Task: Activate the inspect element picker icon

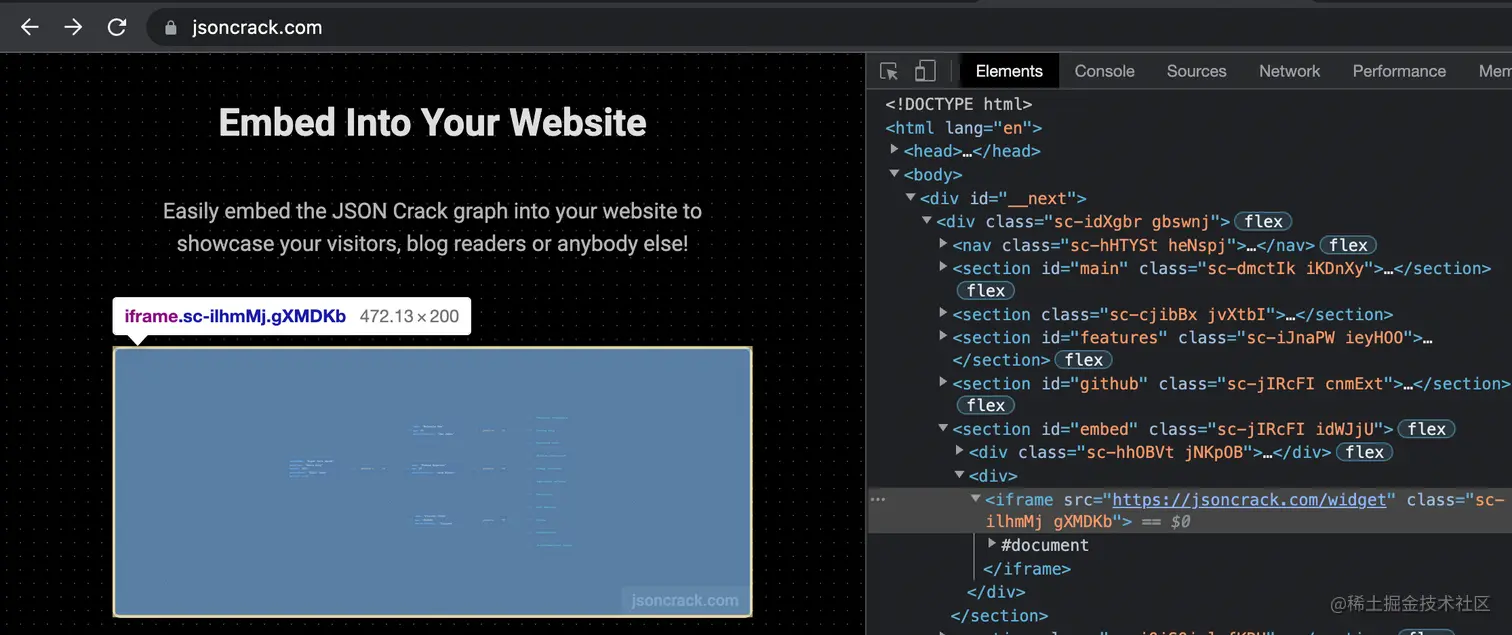Action: point(889,71)
